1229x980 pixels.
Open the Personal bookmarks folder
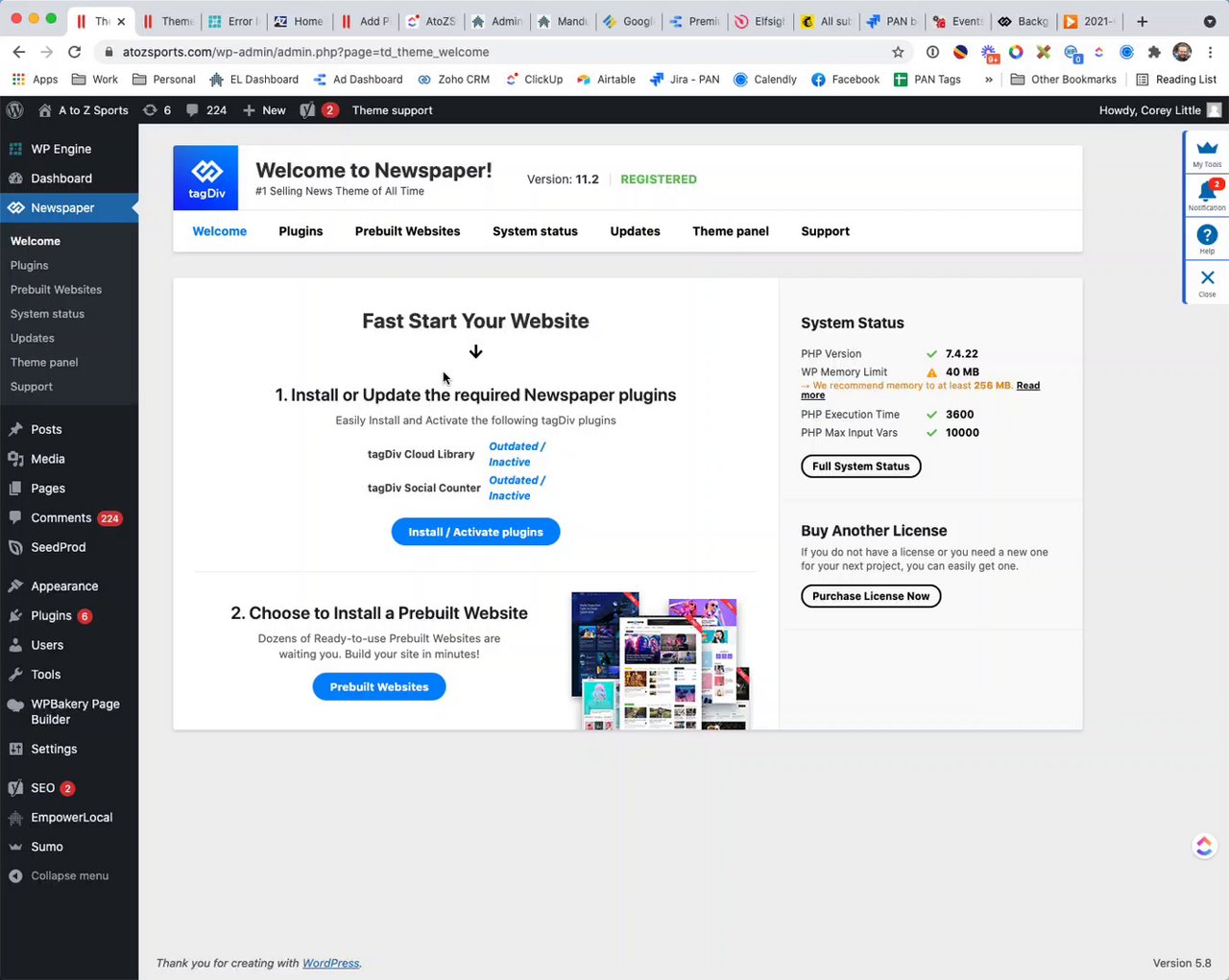(x=163, y=80)
